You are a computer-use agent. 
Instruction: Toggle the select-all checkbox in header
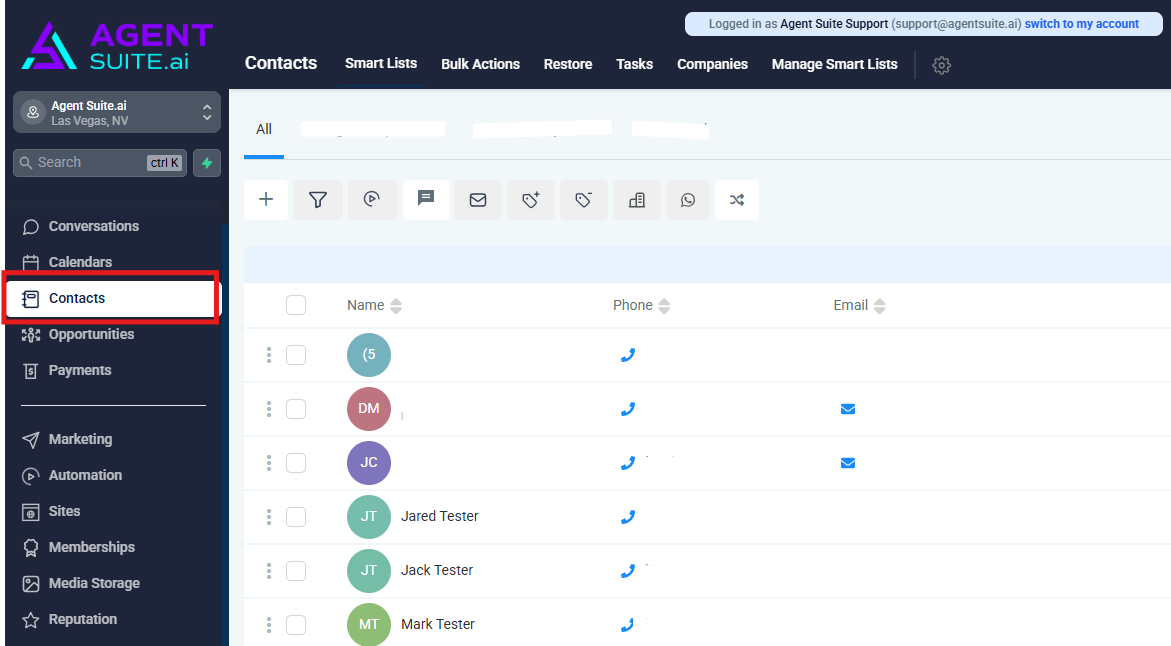296,305
